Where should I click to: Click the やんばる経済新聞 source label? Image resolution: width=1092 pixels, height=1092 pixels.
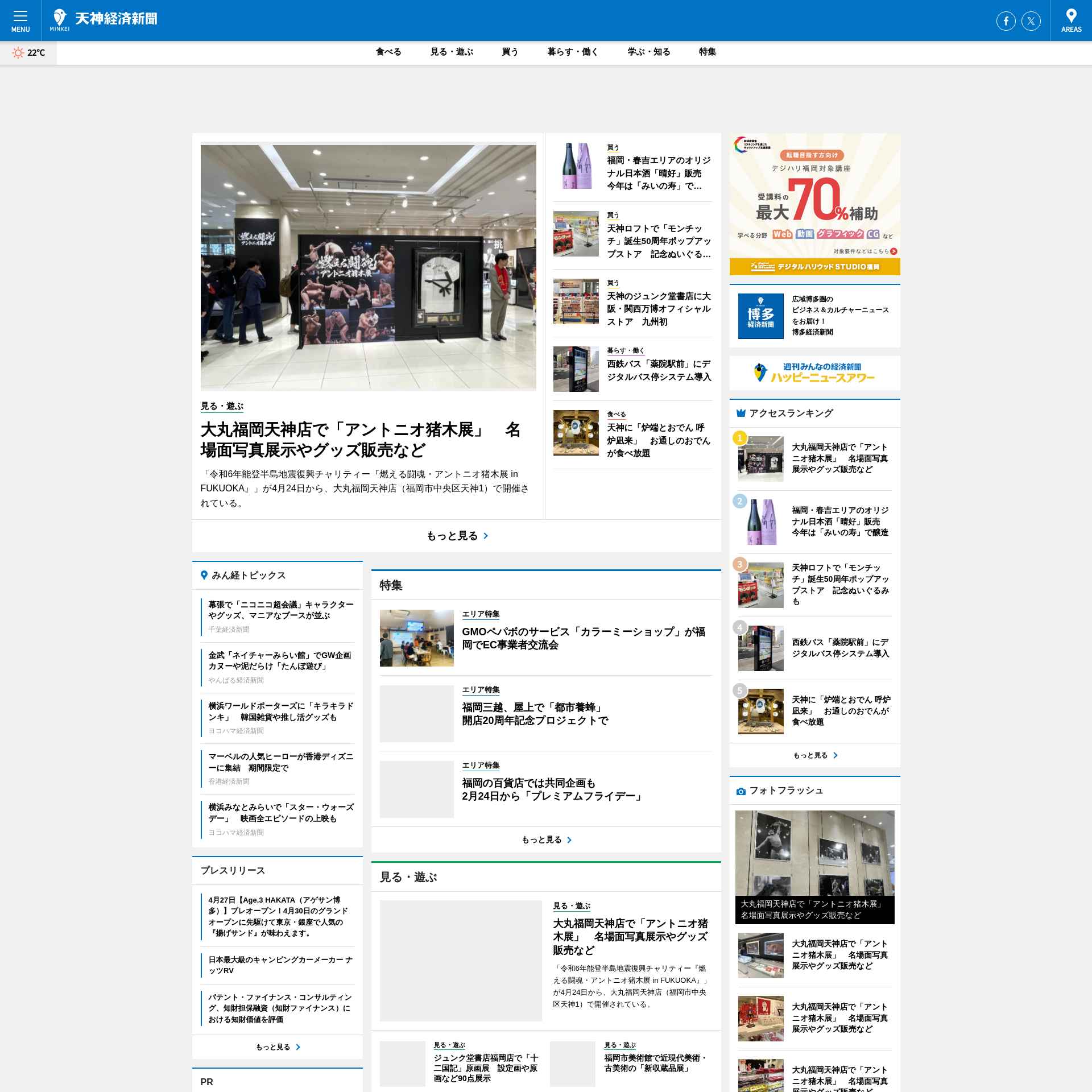[235, 680]
